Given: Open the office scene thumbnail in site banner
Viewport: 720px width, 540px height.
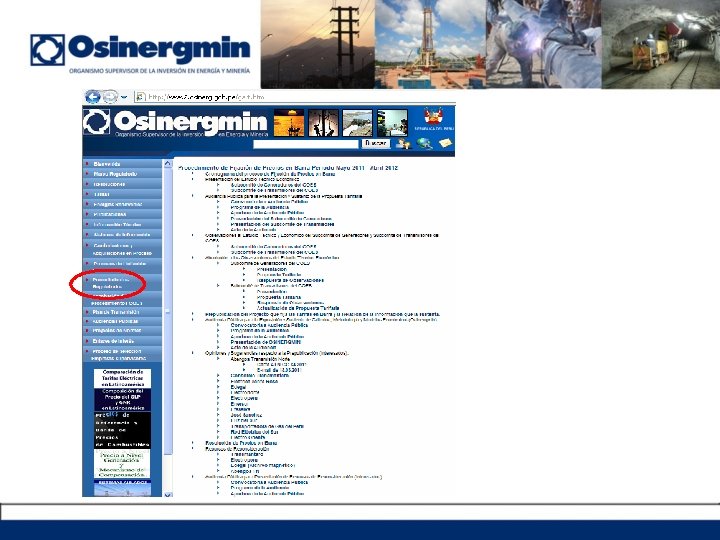Looking at the screenshot, I should [392, 123].
